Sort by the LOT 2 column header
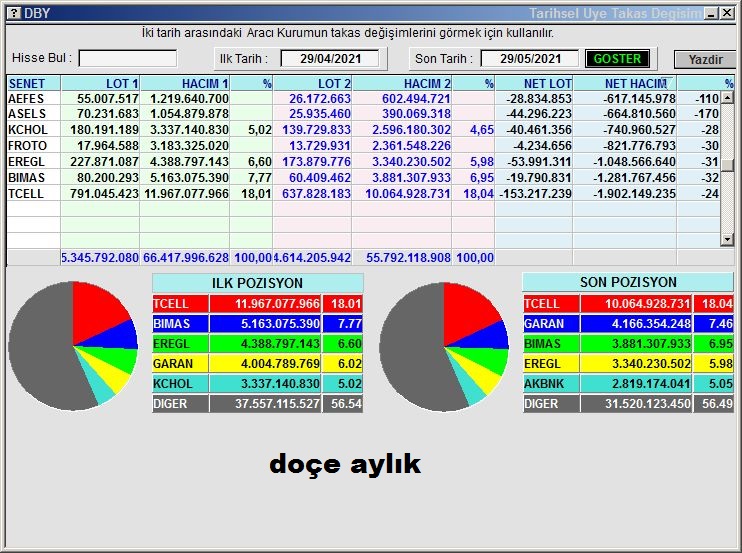 click(312, 84)
